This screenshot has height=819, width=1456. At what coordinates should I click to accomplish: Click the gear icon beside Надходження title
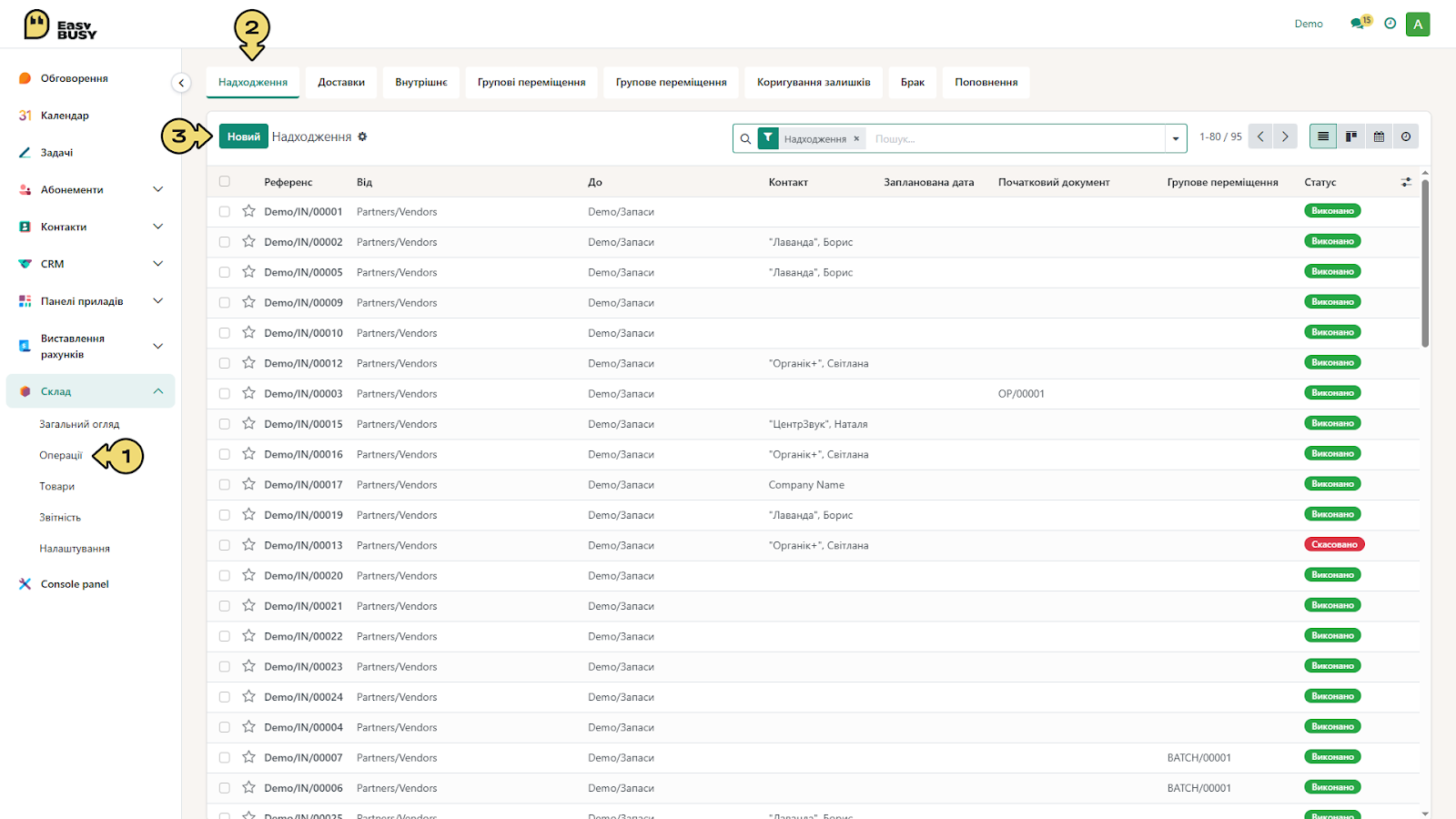pyautogui.click(x=362, y=136)
